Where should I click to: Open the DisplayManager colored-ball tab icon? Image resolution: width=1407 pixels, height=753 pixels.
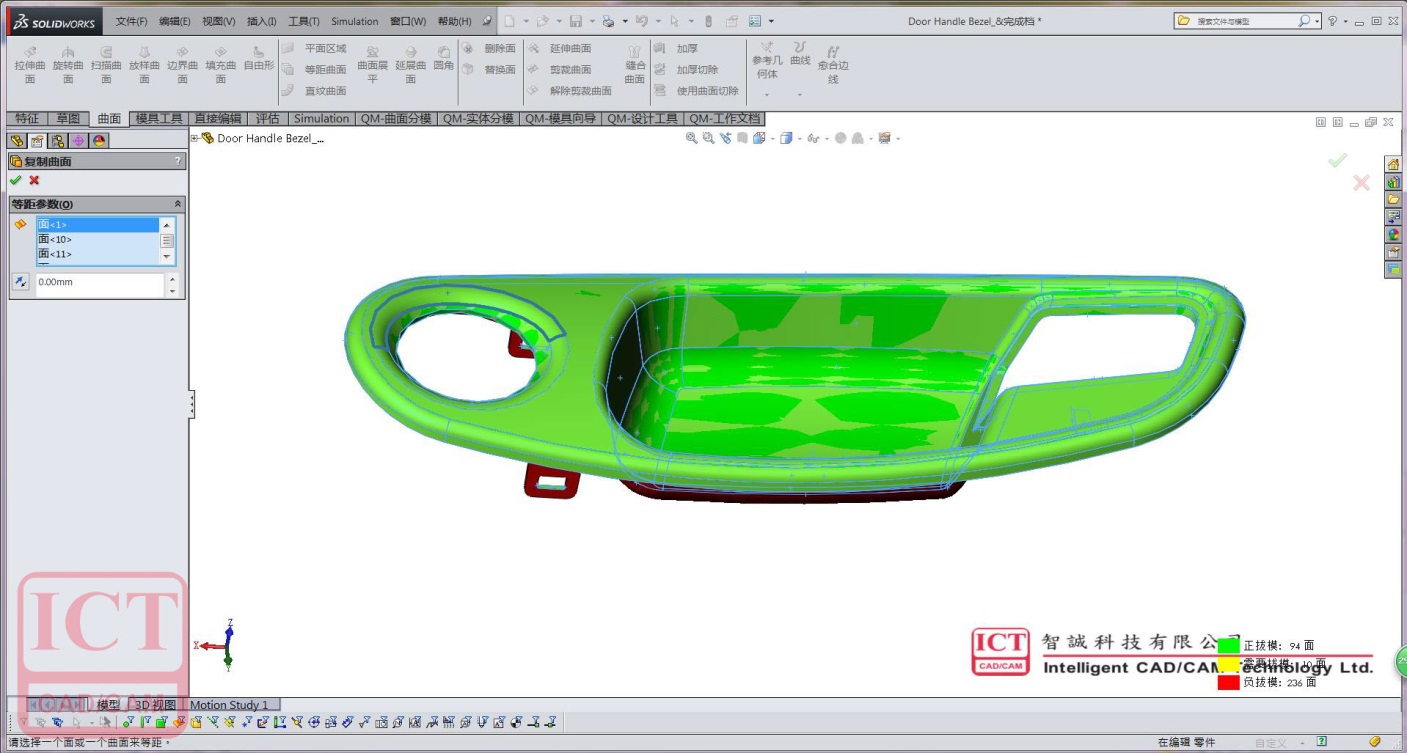(x=99, y=141)
